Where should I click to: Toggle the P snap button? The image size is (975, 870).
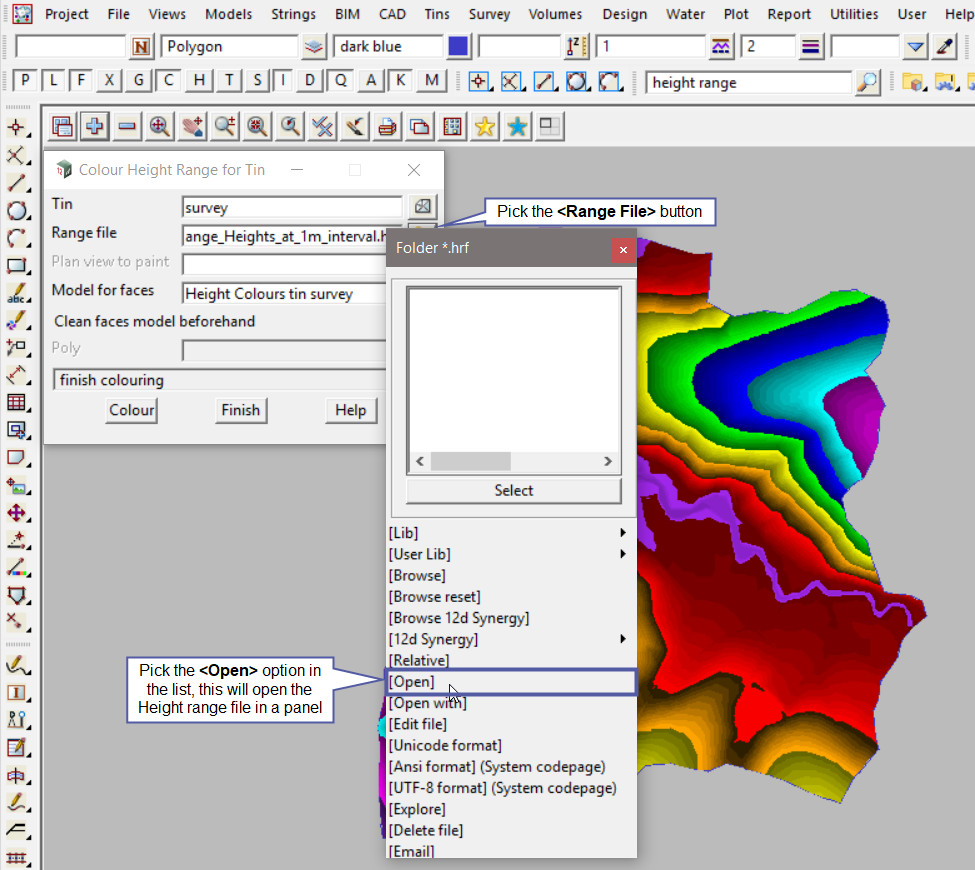point(25,81)
